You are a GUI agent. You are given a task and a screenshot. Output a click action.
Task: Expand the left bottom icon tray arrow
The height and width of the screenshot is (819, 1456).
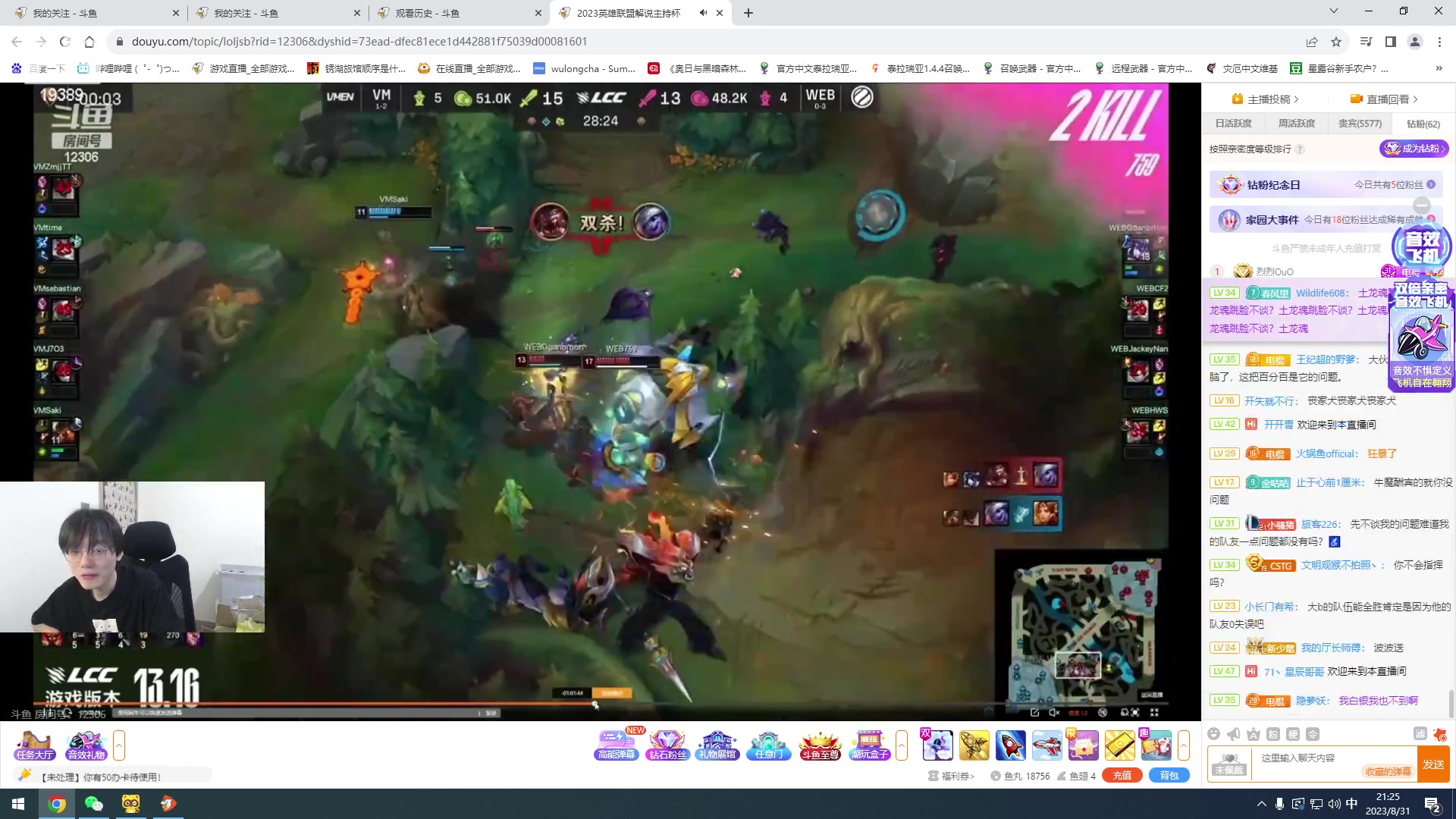point(119,745)
